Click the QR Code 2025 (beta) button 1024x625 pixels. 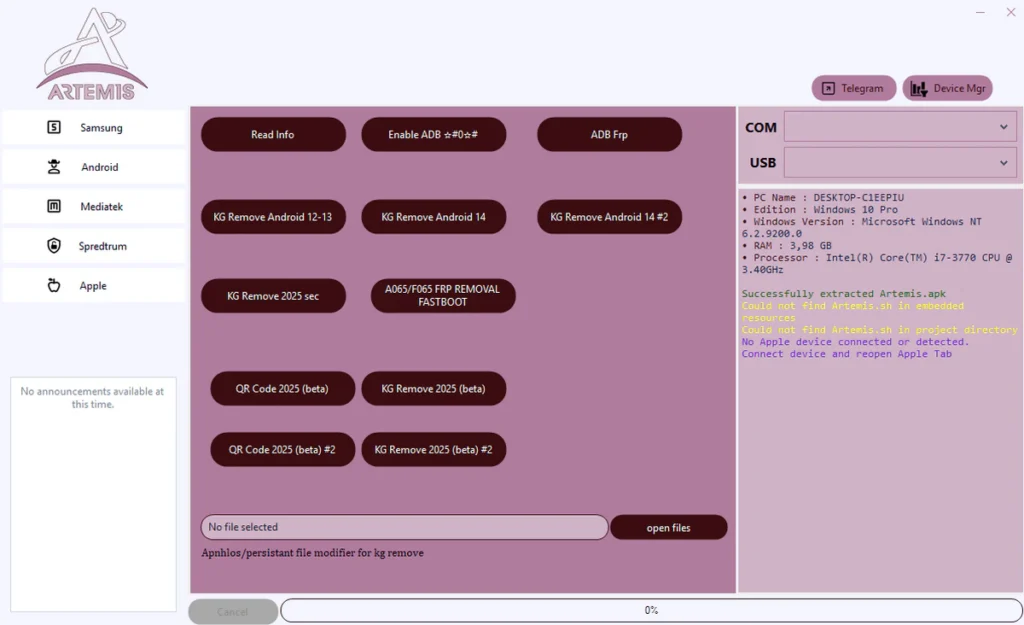click(x=282, y=389)
